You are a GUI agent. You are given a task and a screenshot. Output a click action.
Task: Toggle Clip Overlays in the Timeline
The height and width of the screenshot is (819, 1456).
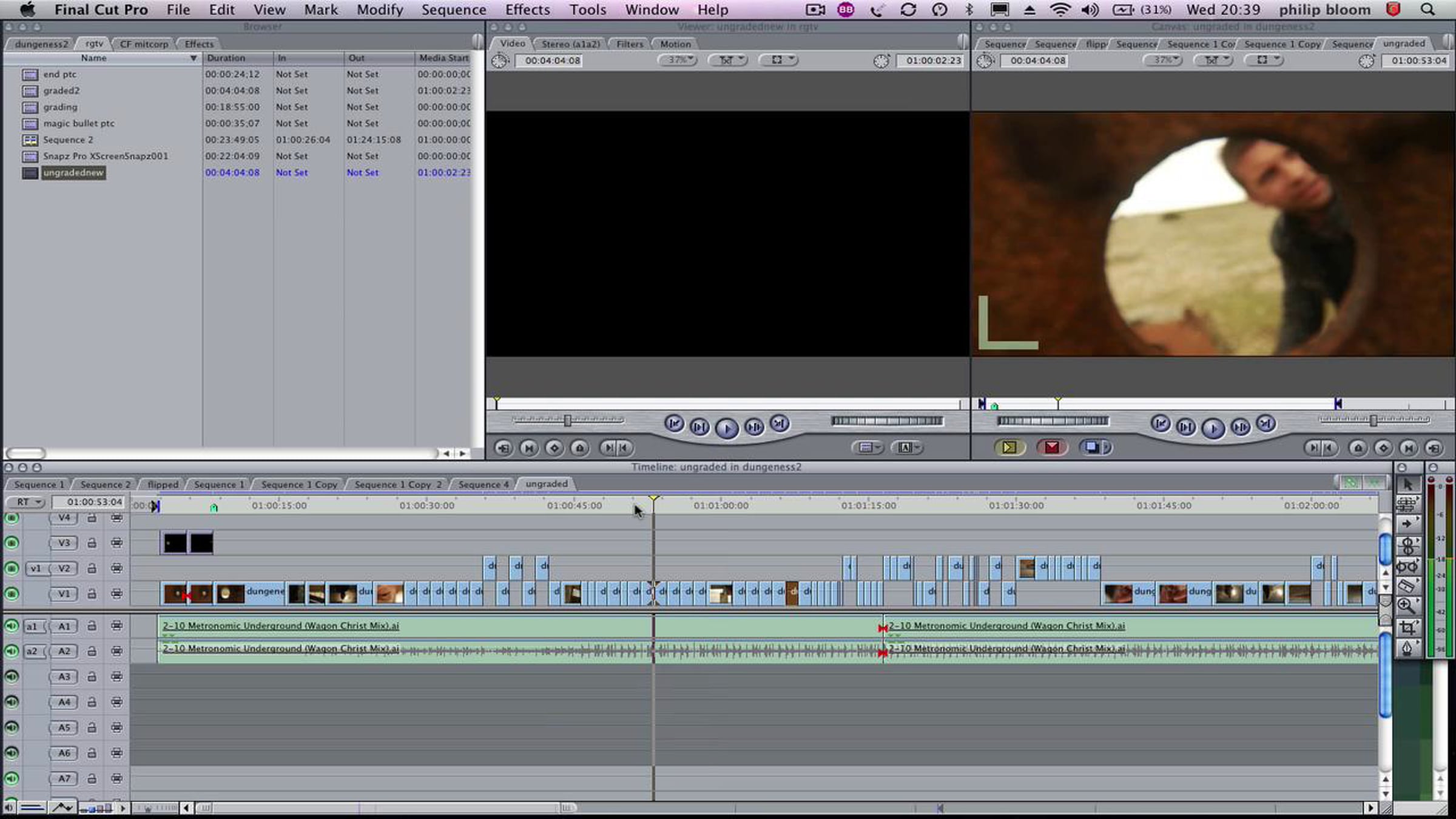click(x=62, y=807)
